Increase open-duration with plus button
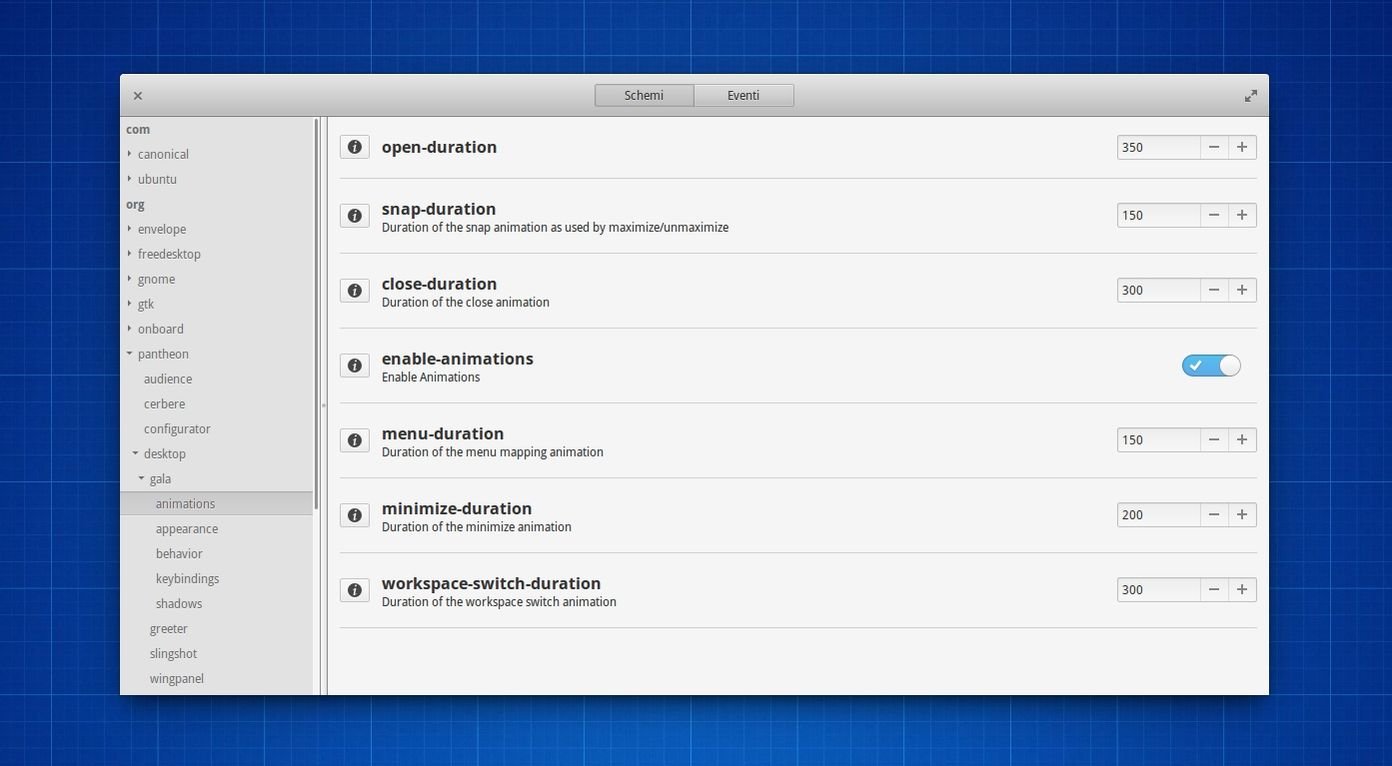Image resolution: width=1392 pixels, height=766 pixels. pos(1242,147)
